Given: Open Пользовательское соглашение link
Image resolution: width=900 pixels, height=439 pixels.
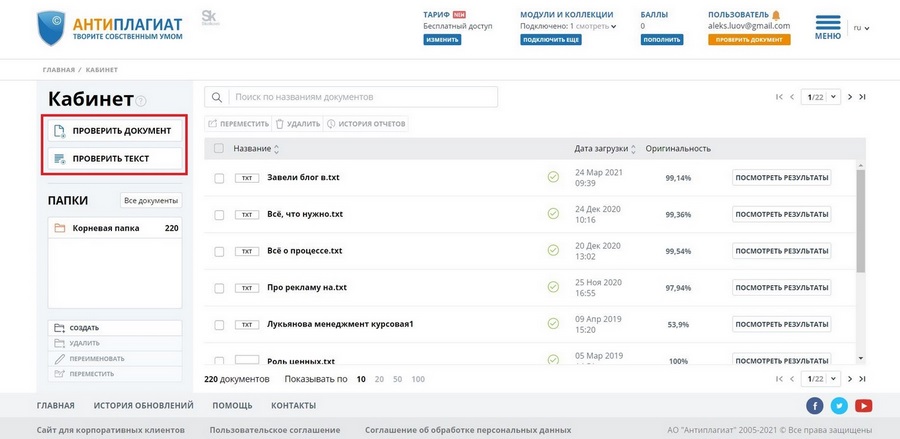Looking at the screenshot, I should pyautogui.click(x=275, y=430).
